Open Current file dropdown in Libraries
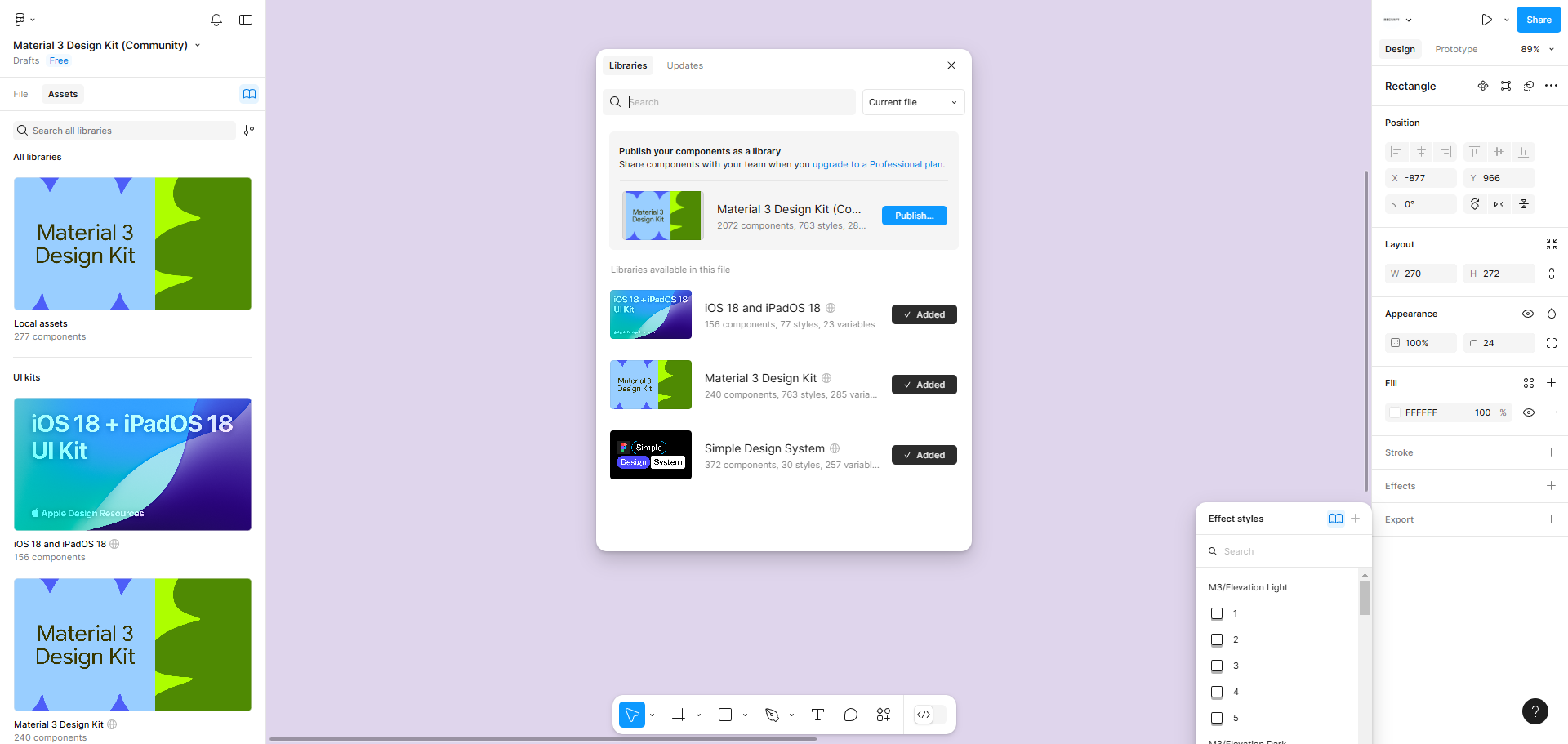 [x=913, y=102]
